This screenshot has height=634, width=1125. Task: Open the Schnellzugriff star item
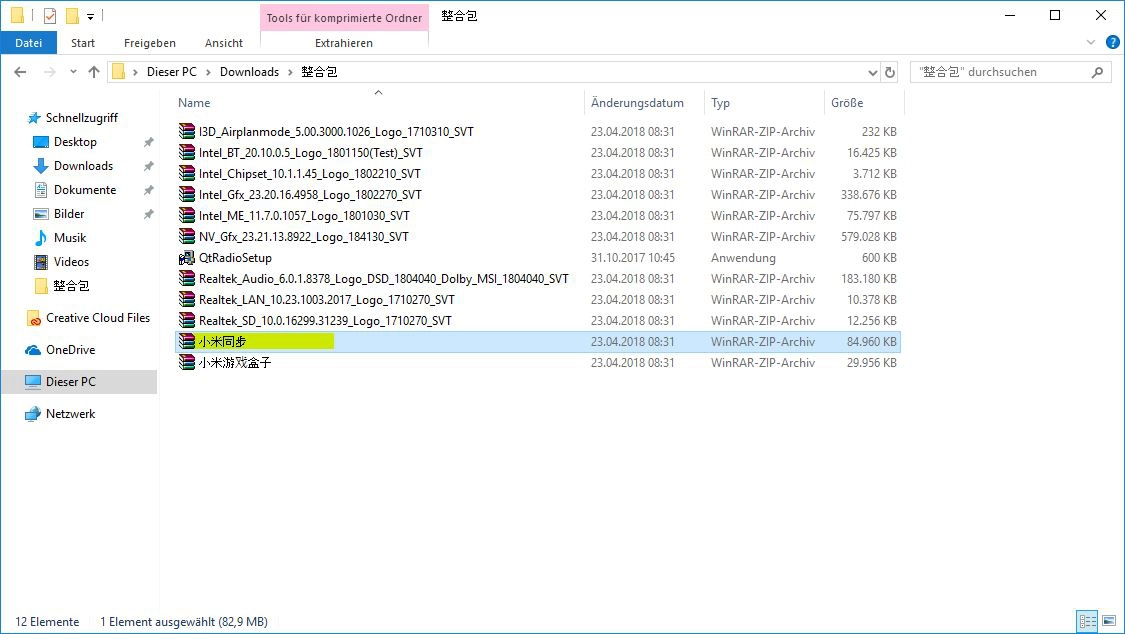(x=72, y=118)
